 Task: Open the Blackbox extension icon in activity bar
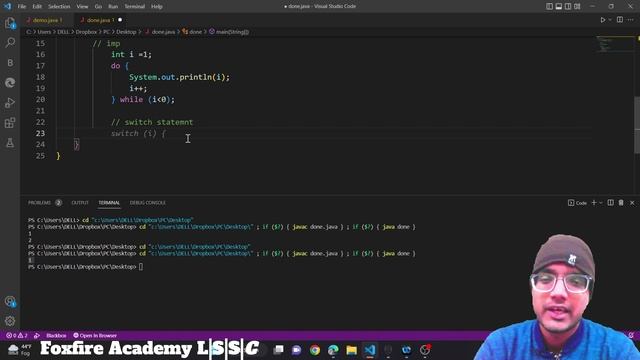[x=10, y=62]
